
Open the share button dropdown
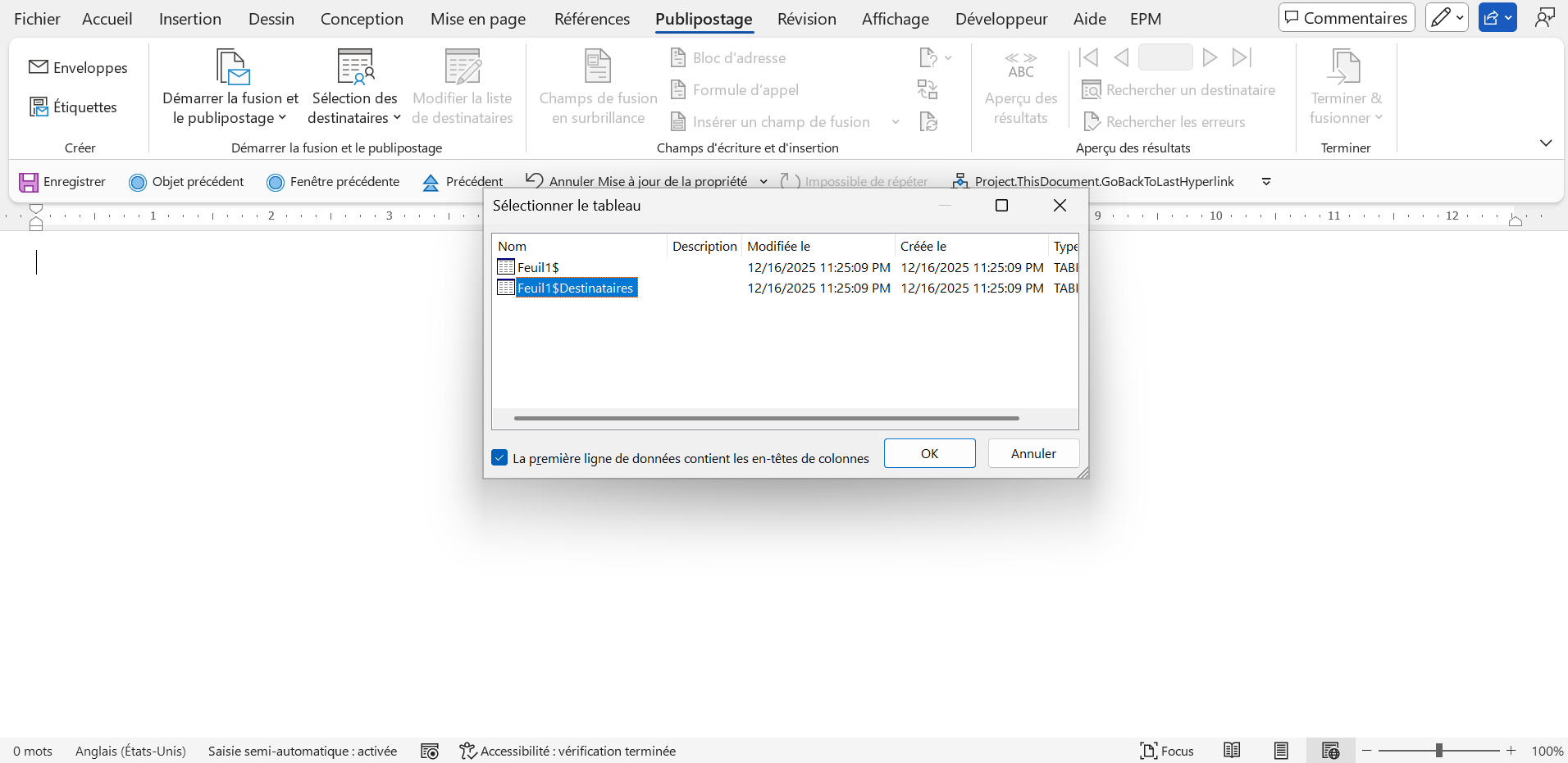(x=1497, y=17)
